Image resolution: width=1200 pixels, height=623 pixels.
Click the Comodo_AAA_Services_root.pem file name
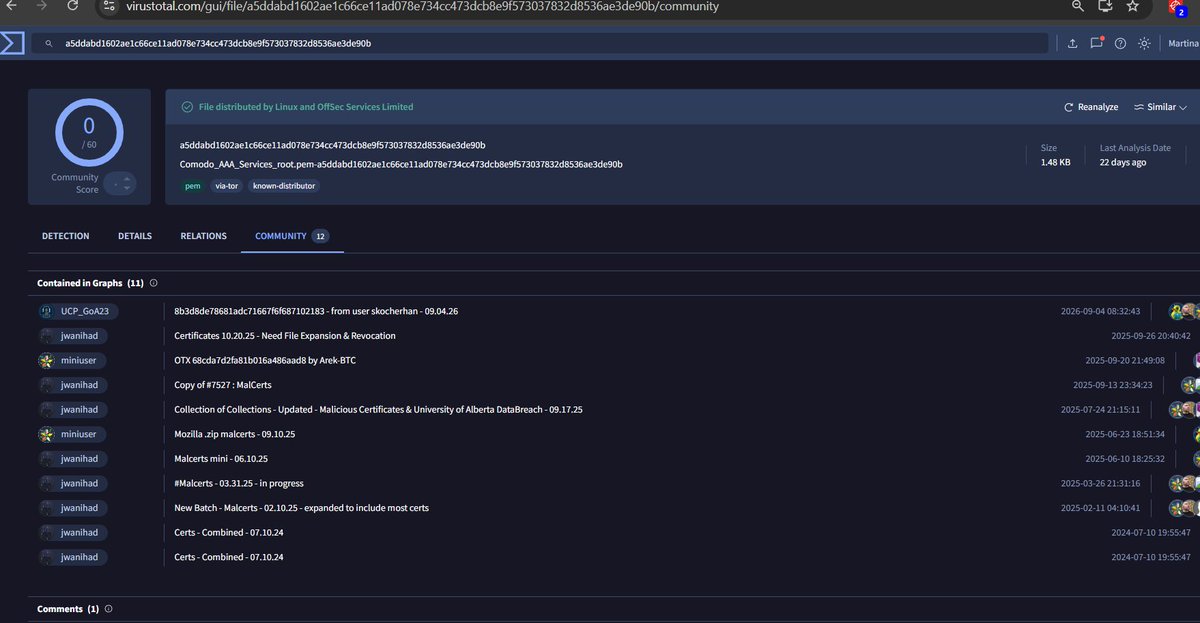tap(401, 163)
